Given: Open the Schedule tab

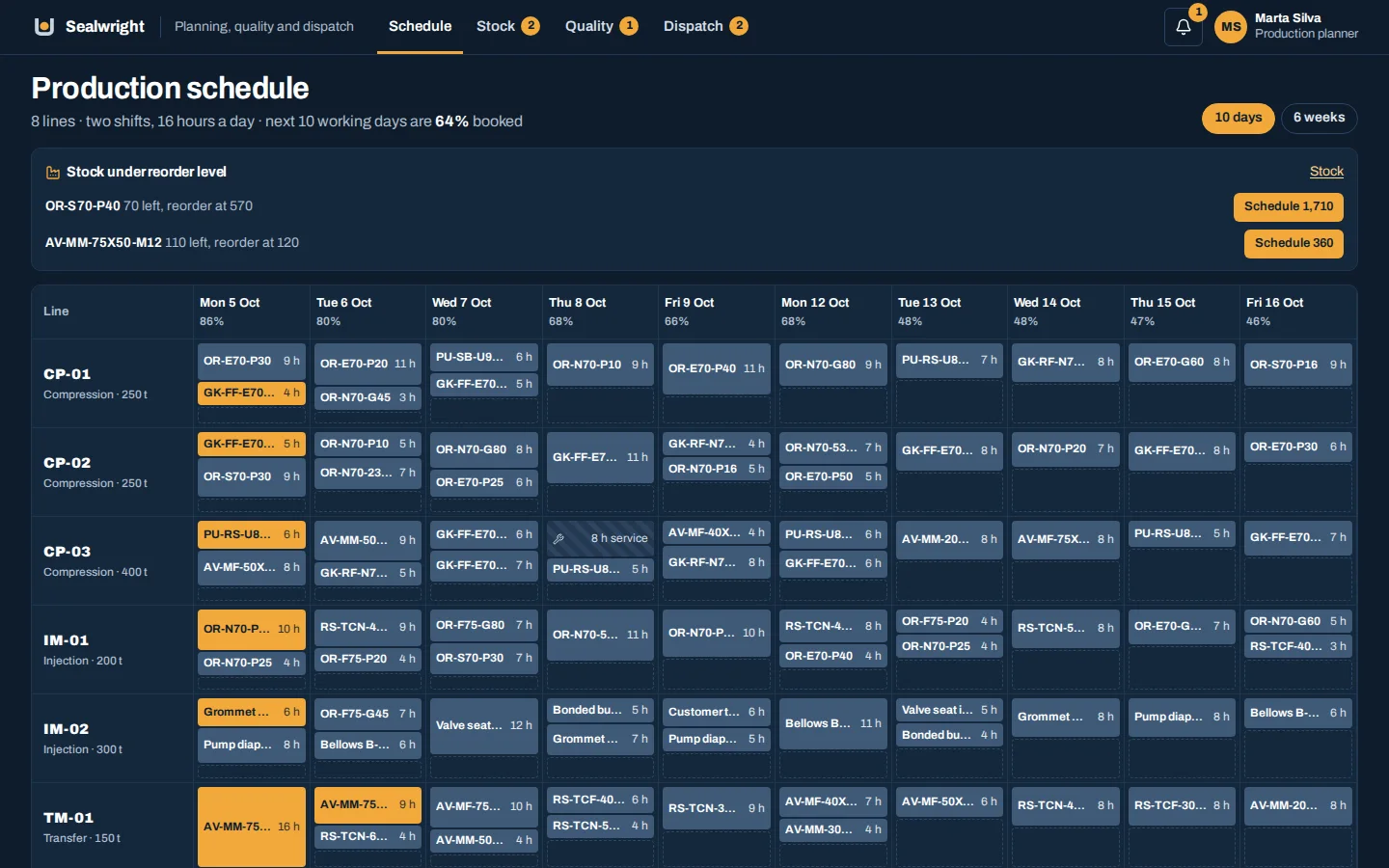Looking at the screenshot, I should pyautogui.click(x=420, y=26).
